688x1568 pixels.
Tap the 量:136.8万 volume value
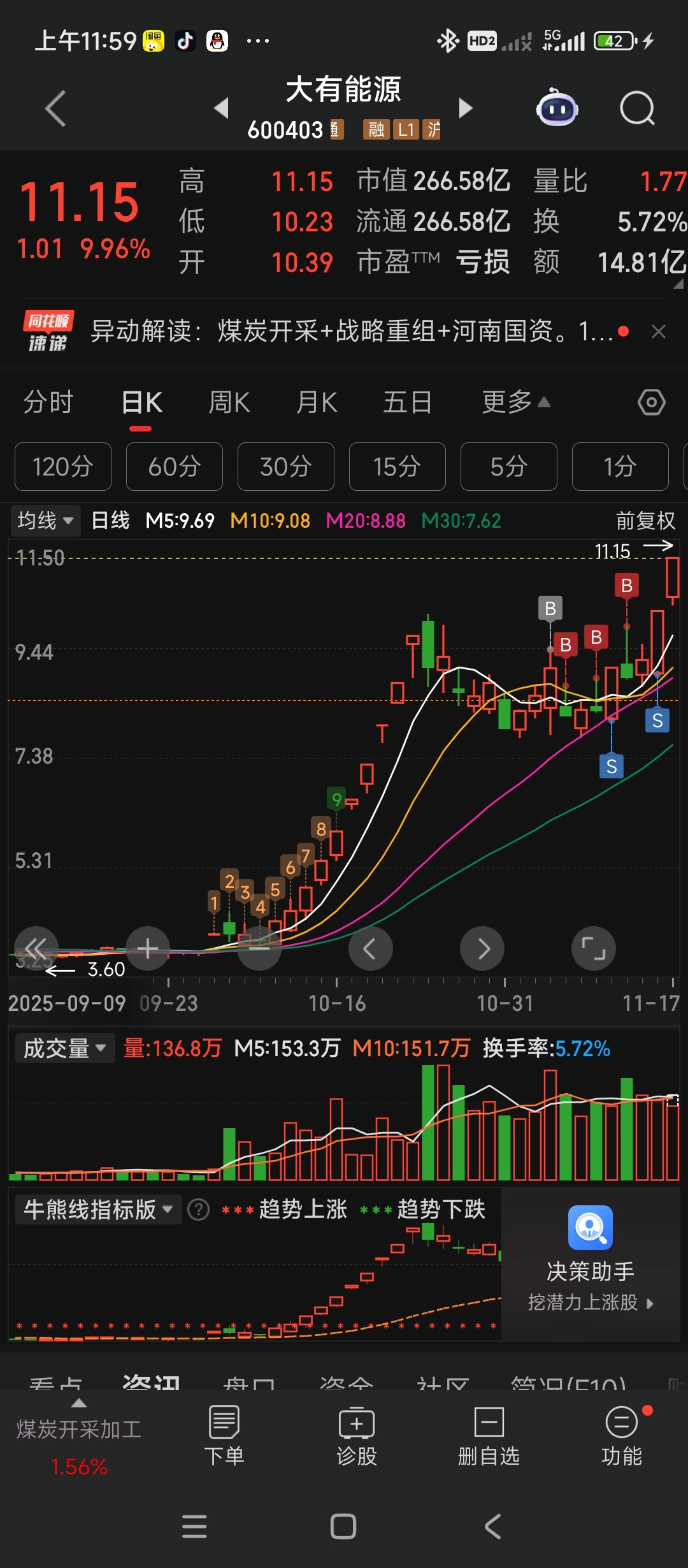[172, 1049]
